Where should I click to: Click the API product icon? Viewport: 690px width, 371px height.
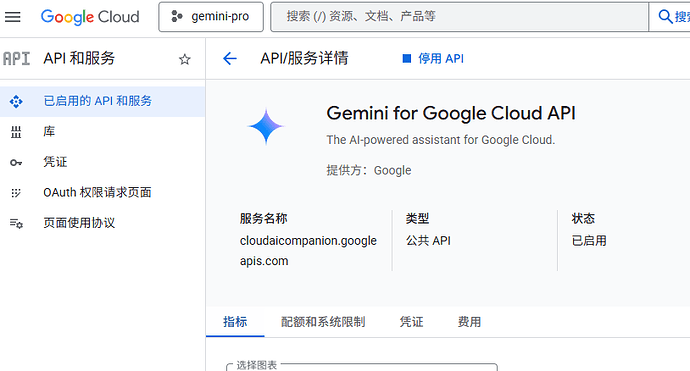(17, 59)
